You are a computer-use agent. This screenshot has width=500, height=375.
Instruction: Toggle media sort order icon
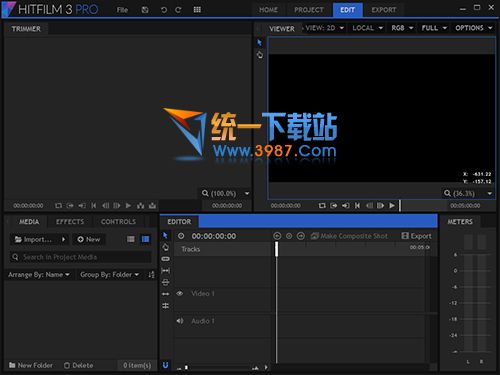[x=151, y=275]
